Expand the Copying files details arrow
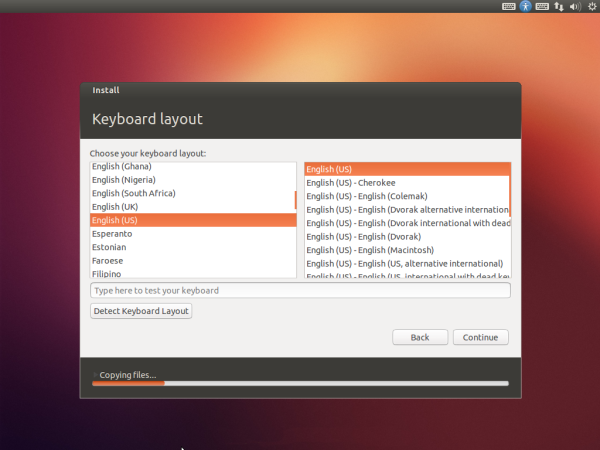This screenshot has height=450, width=600. 94,375
